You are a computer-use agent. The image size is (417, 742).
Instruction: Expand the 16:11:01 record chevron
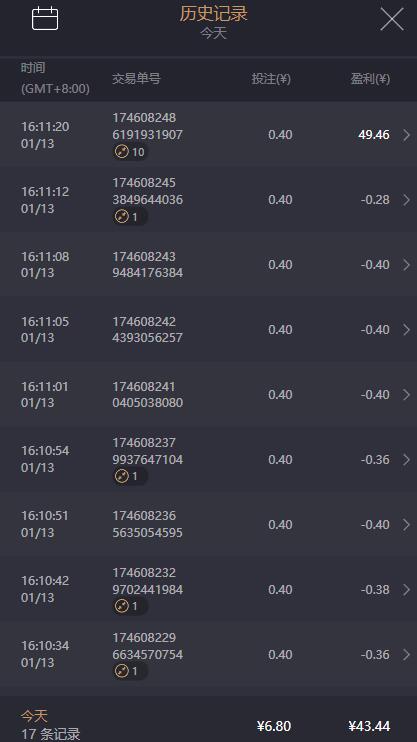pos(407,395)
